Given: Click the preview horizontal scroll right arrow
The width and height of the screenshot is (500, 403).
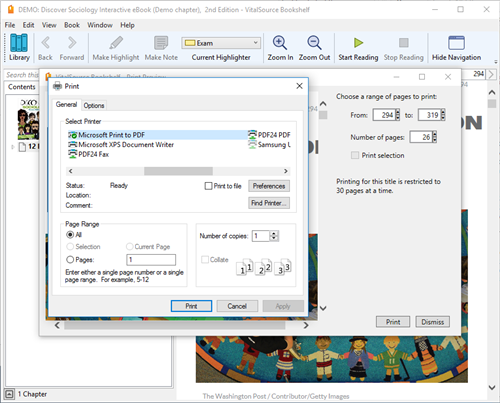Looking at the screenshot, I should click(306, 325).
